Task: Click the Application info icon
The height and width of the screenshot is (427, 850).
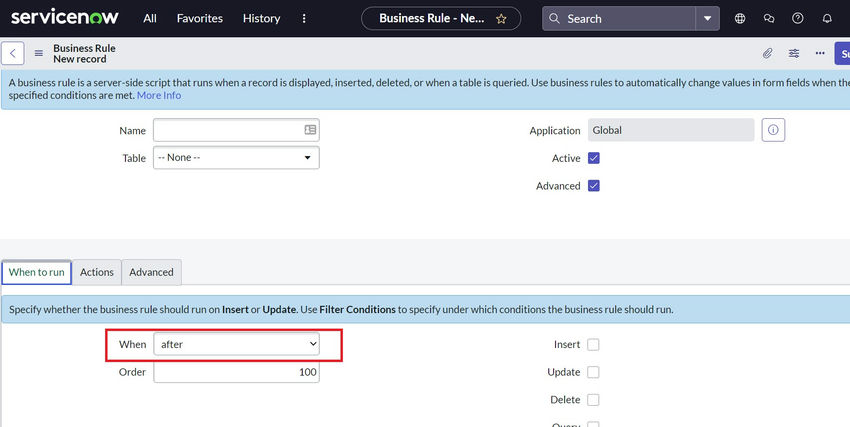Action: 772,130
